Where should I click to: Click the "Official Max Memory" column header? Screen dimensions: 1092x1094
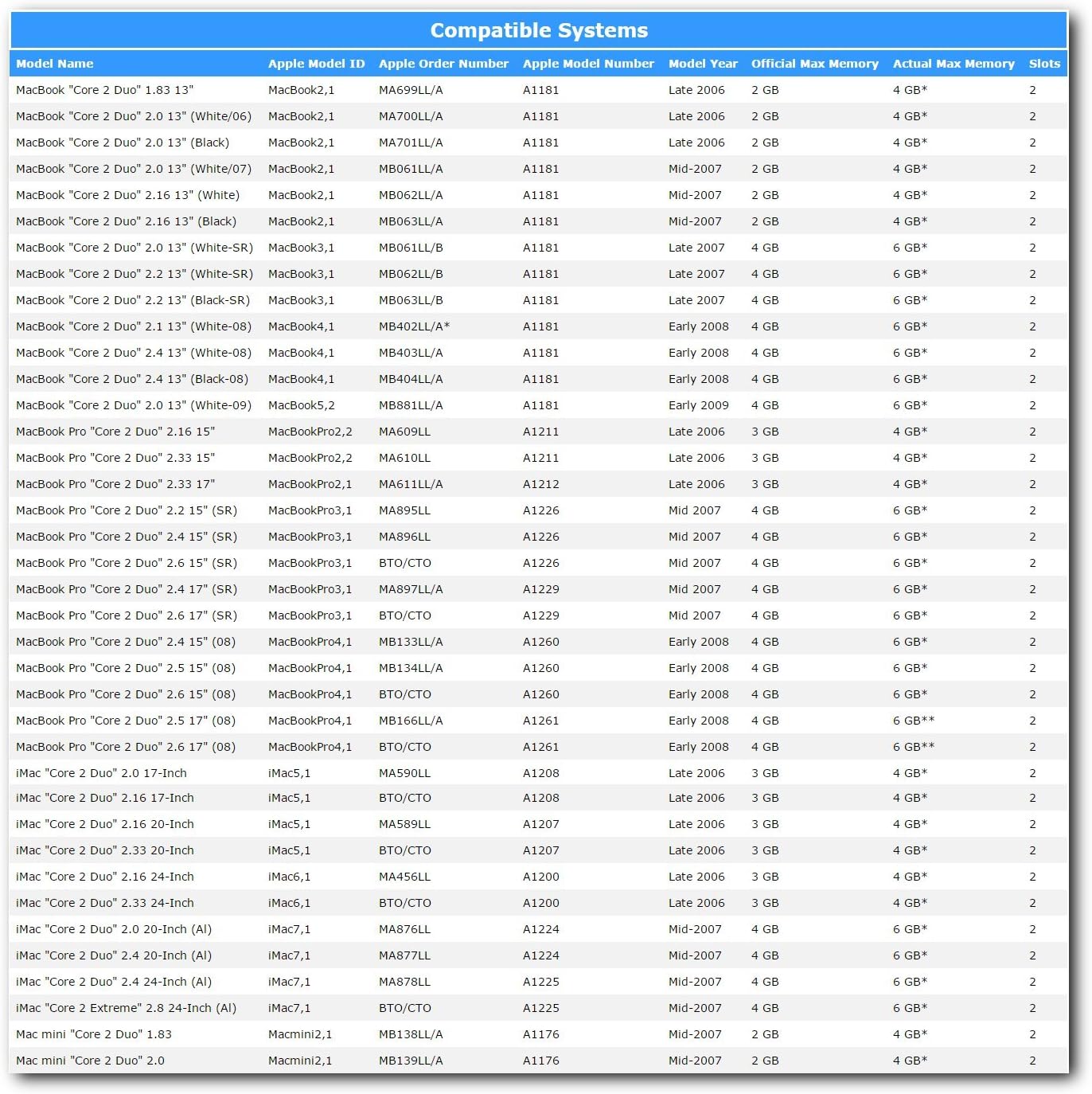[815, 64]
